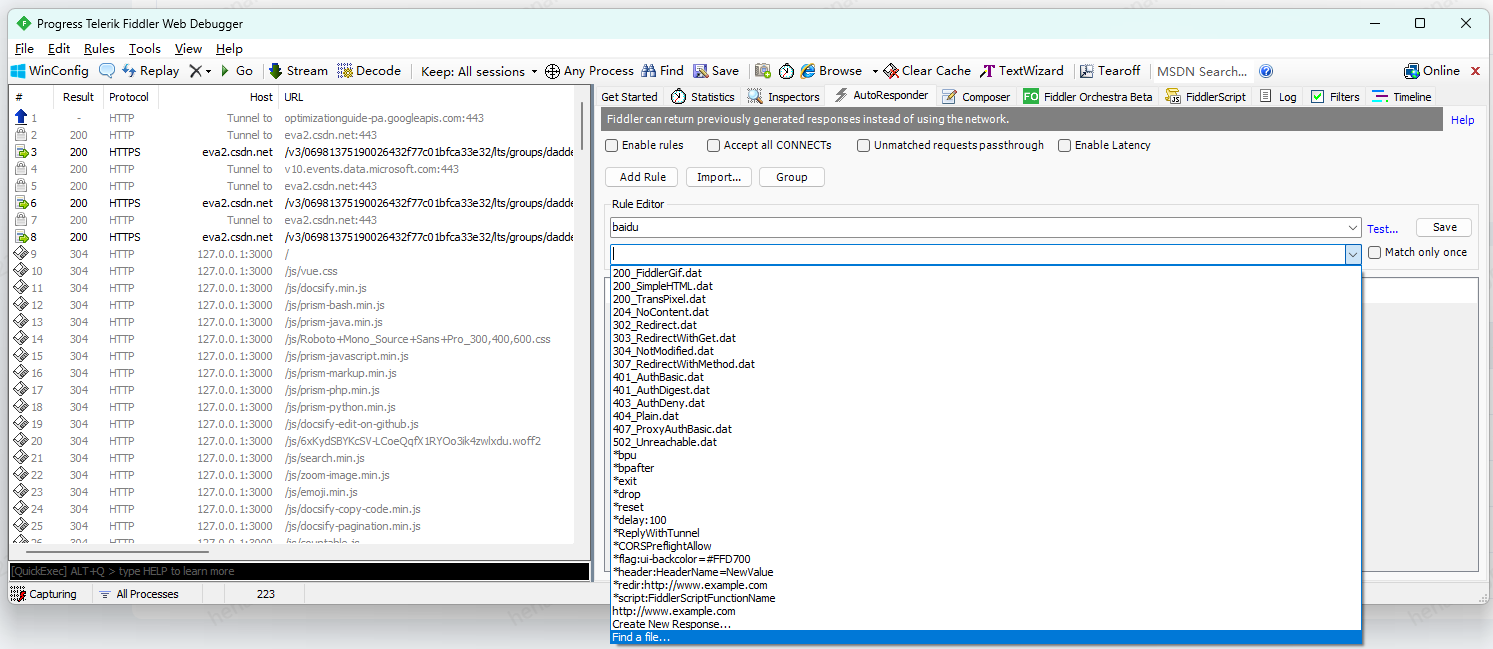Image resolution: width=1493 pixels, height=649 pixels.
Task: Tick 'Match only once' checkbox
Action: point(1374,253)
